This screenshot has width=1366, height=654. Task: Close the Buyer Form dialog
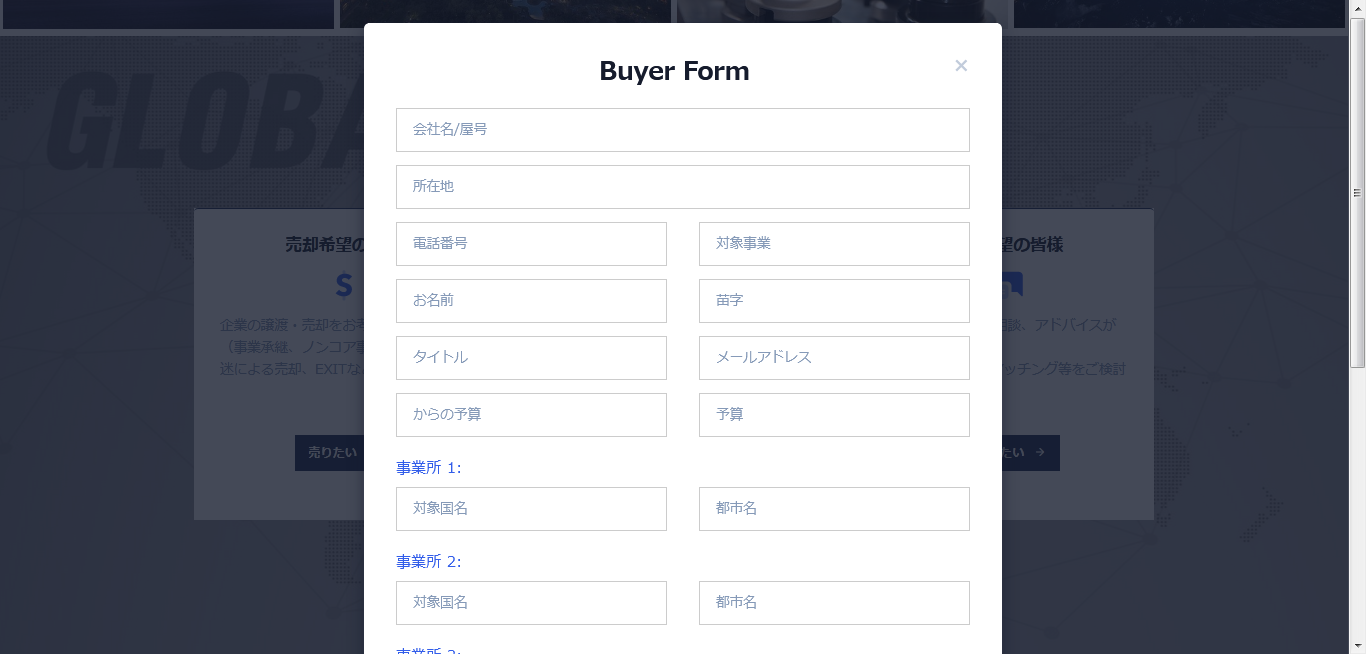[x=961, y=66]
